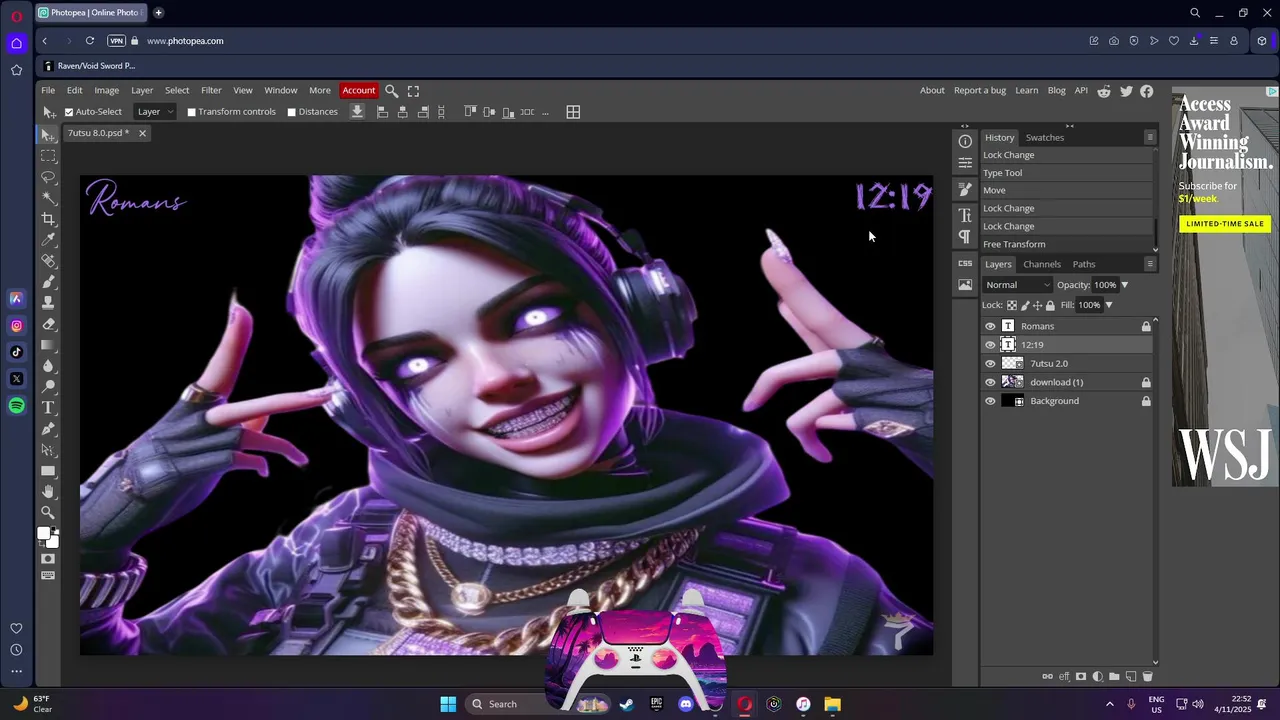Toggle the lock-all padlock beside Fill
Viewport: 1280px width, 720px height.
(1050, 305)
